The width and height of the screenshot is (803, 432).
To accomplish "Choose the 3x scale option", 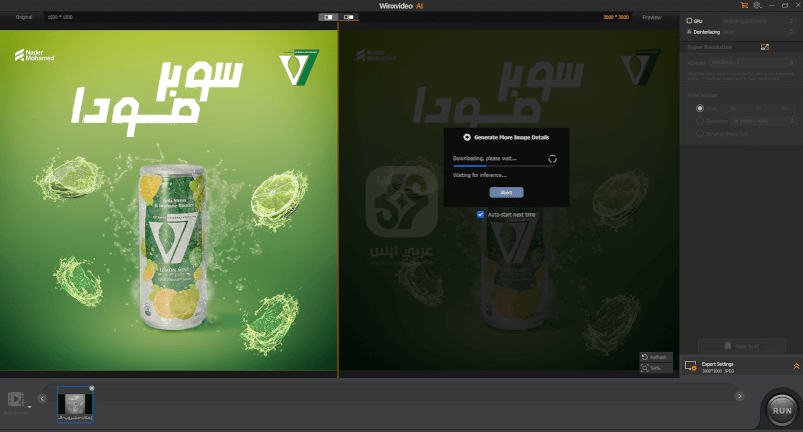I will pos(758,109).
